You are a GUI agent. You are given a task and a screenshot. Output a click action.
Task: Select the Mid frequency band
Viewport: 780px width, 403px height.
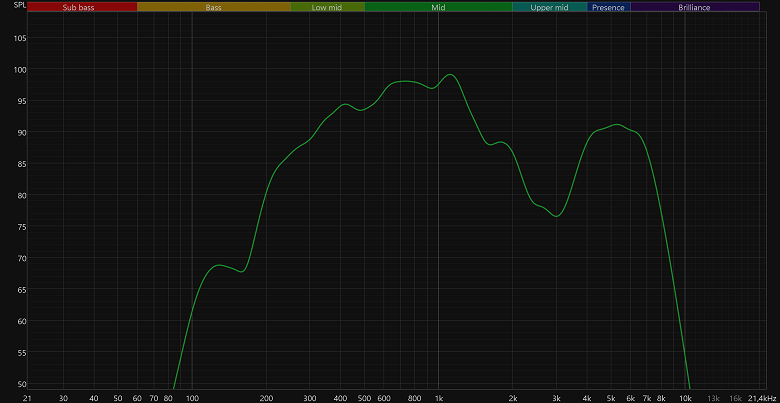point(438,7)
